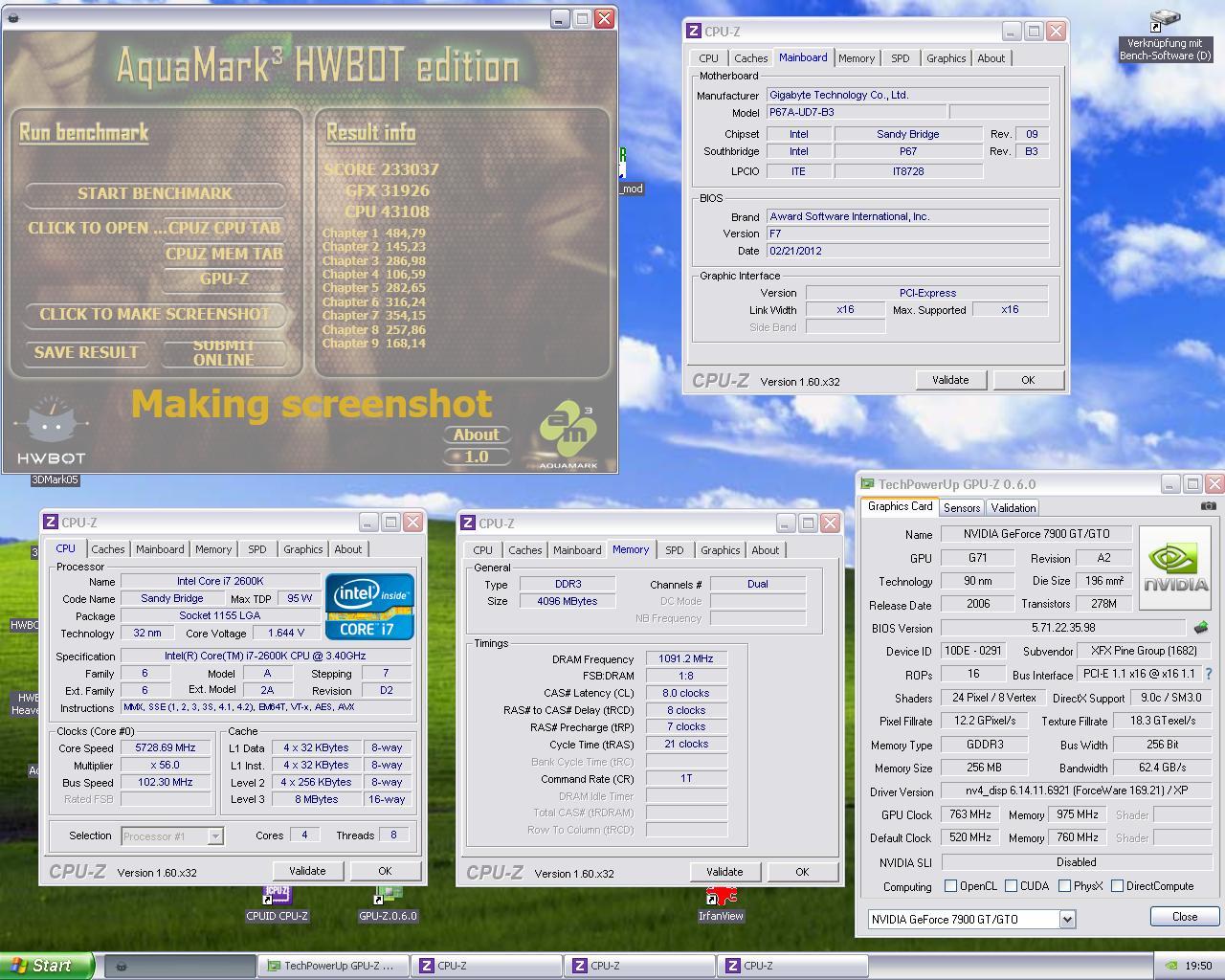Open Caches tab in CPU-Z CPU window
Image resolution: width=1225 pixels, height=980 pixels.
(x=108, y=549)
